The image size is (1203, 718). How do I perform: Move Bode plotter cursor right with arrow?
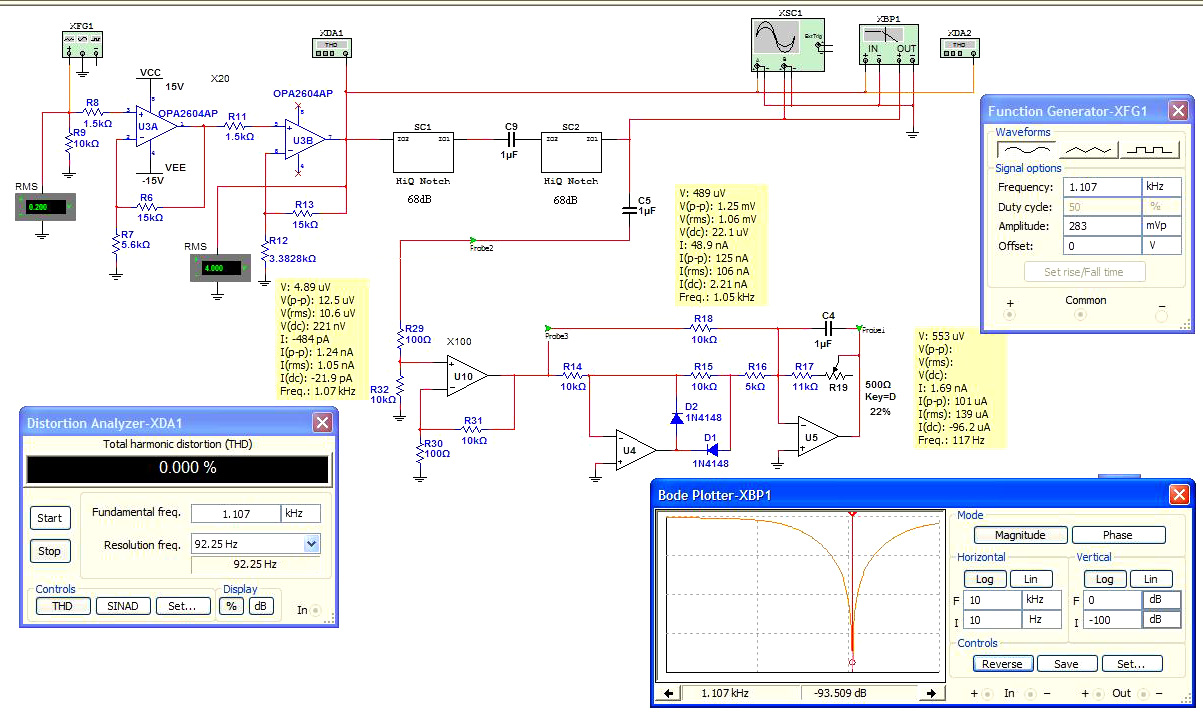point(931,693)
